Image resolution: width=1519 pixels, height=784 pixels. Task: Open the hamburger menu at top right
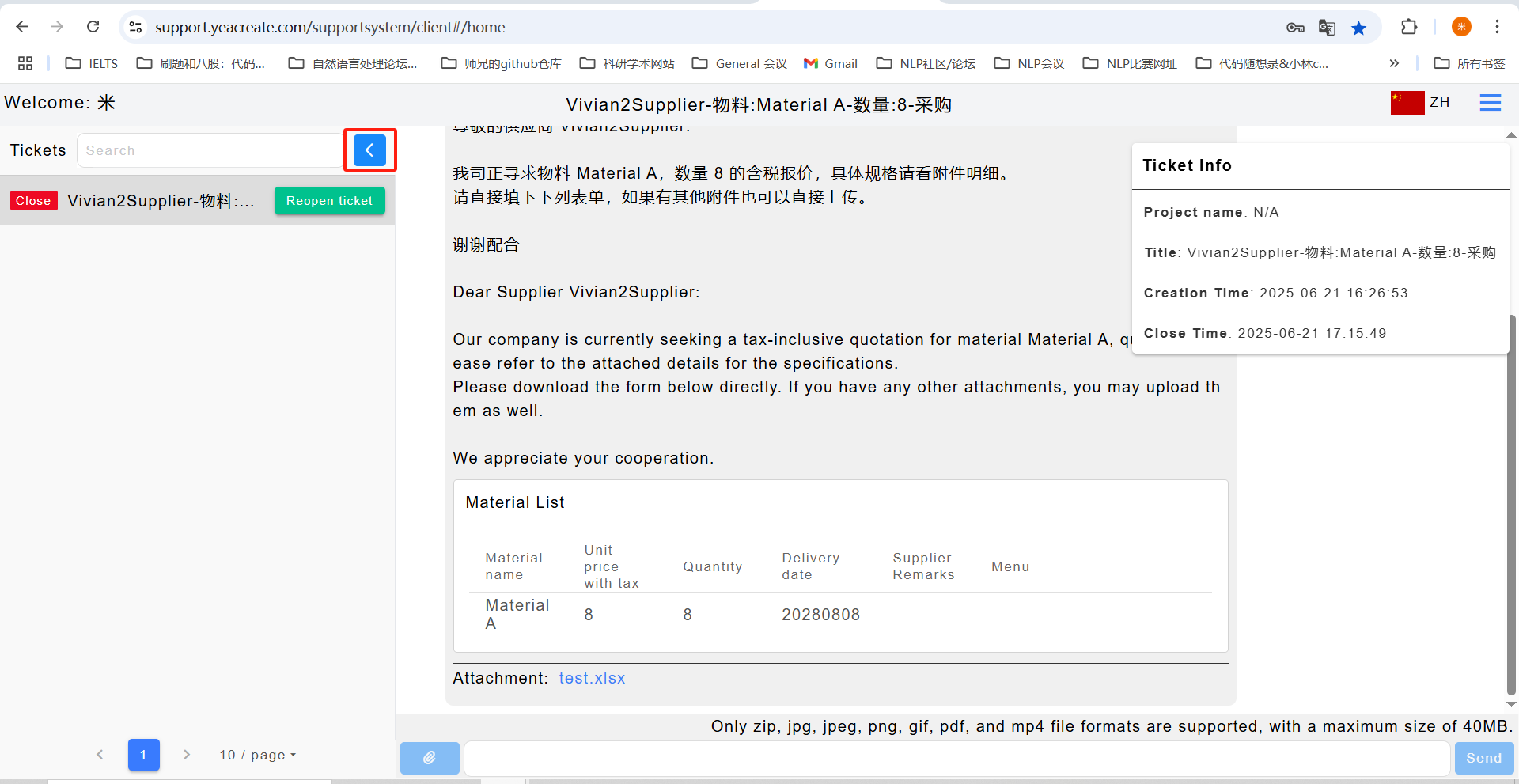(x=1490, y=103)
